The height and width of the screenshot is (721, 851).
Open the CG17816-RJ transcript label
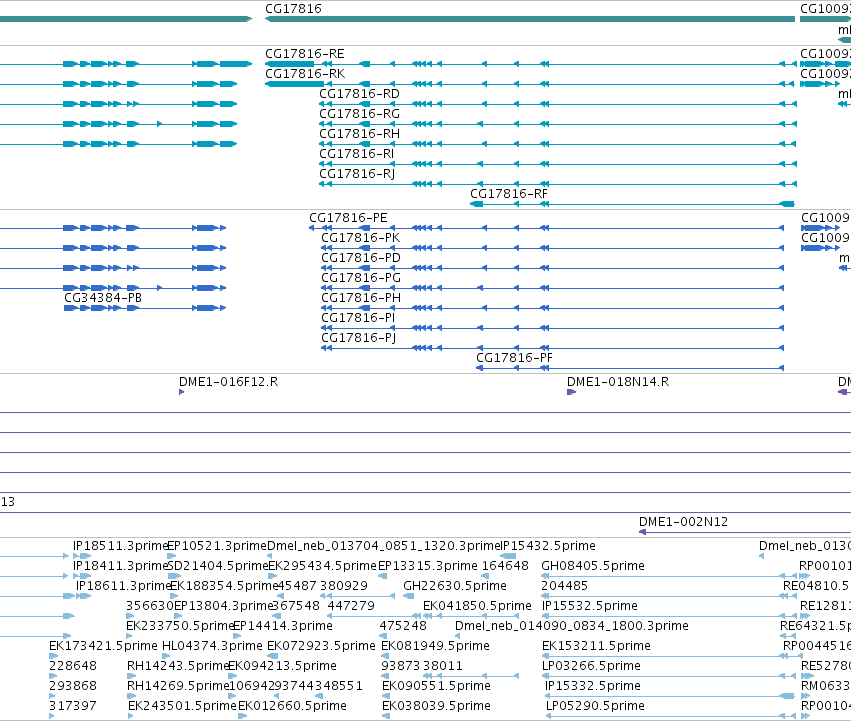[x=357, y=174]
